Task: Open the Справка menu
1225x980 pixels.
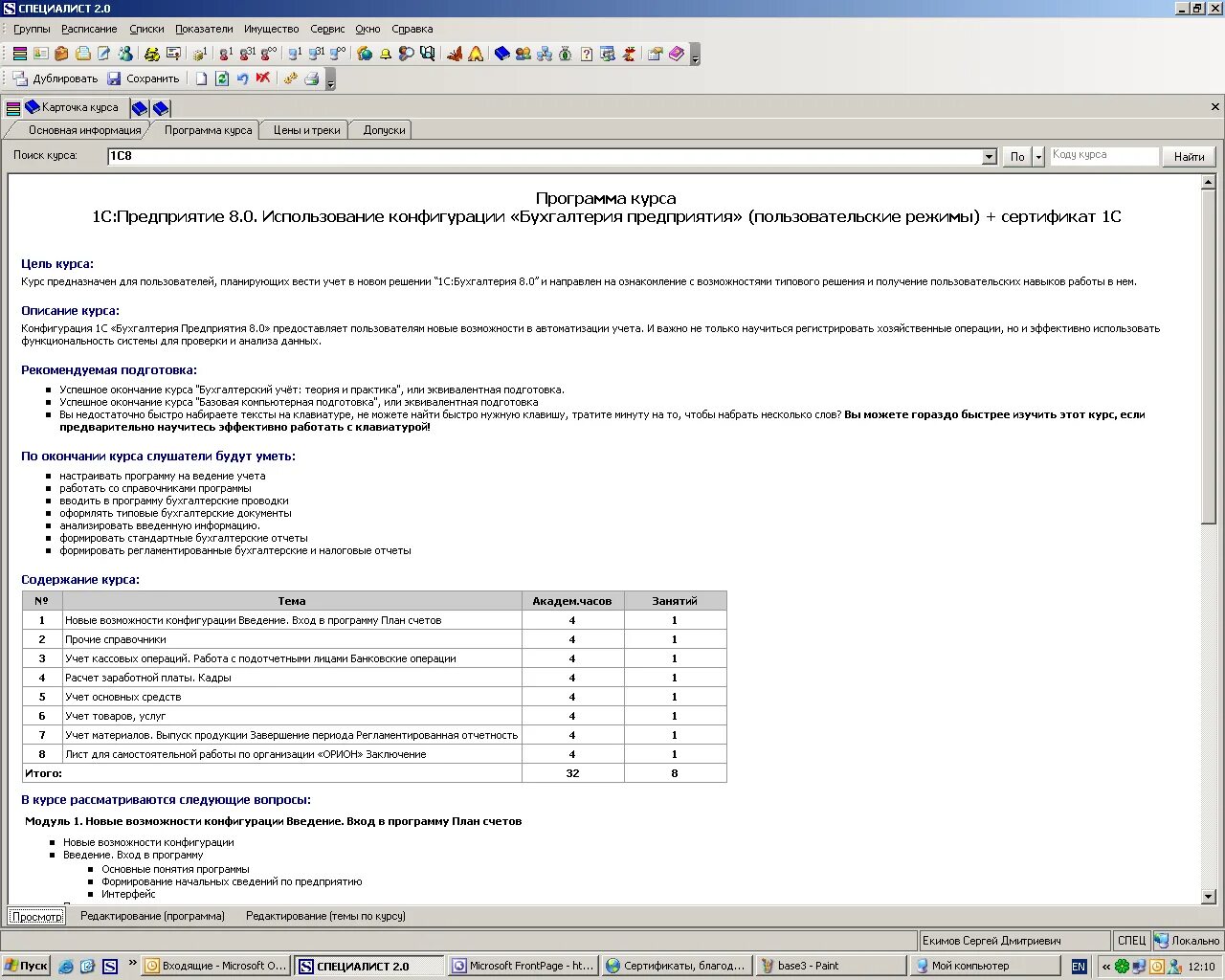Action: coord(412,29)
